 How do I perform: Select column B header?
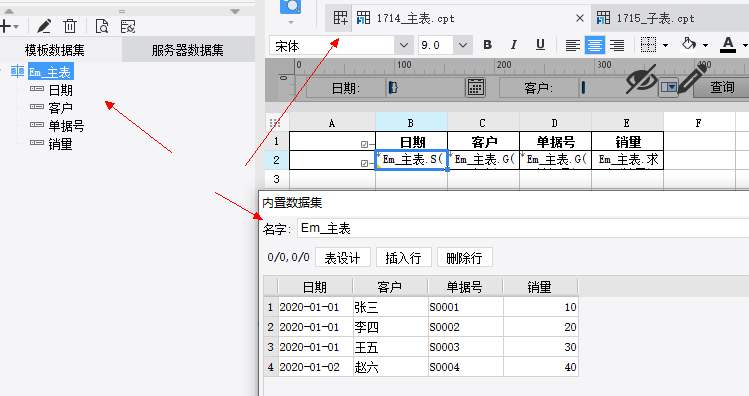click(411, 123)
